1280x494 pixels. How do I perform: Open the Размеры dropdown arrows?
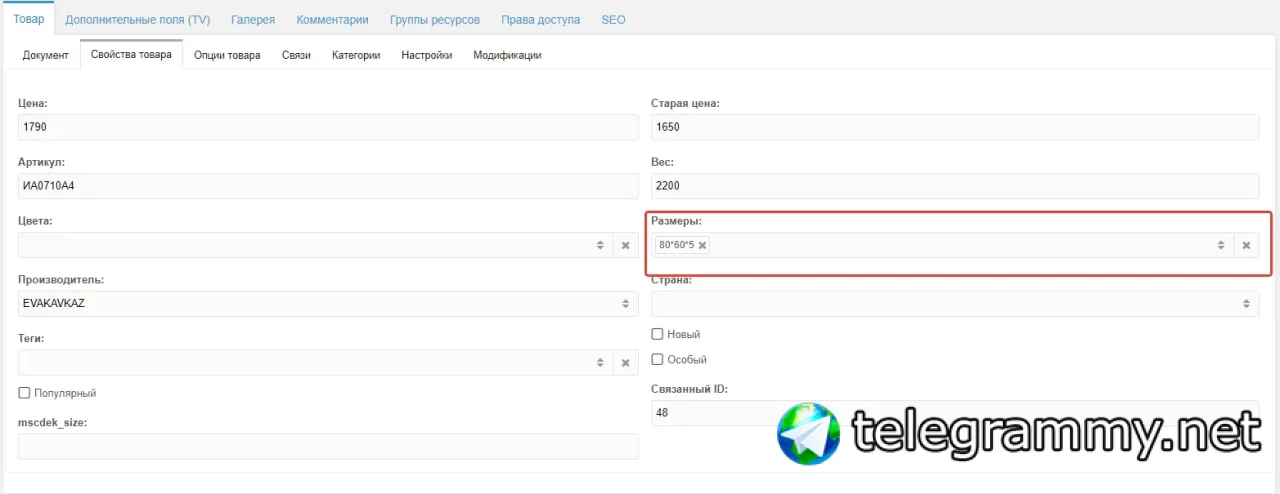point(1221,245)
